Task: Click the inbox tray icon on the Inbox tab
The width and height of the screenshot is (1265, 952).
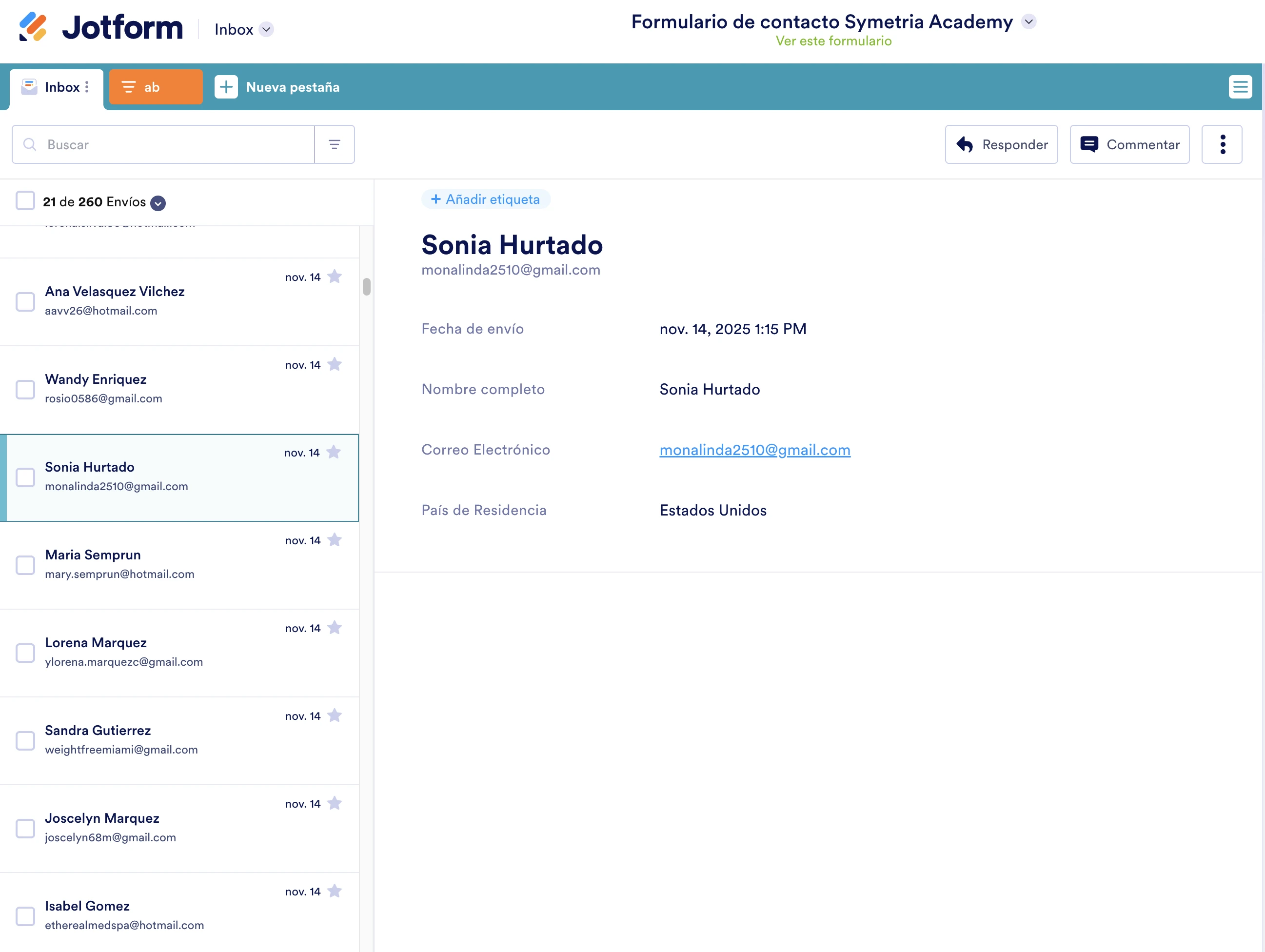Action: pos(29,86)
